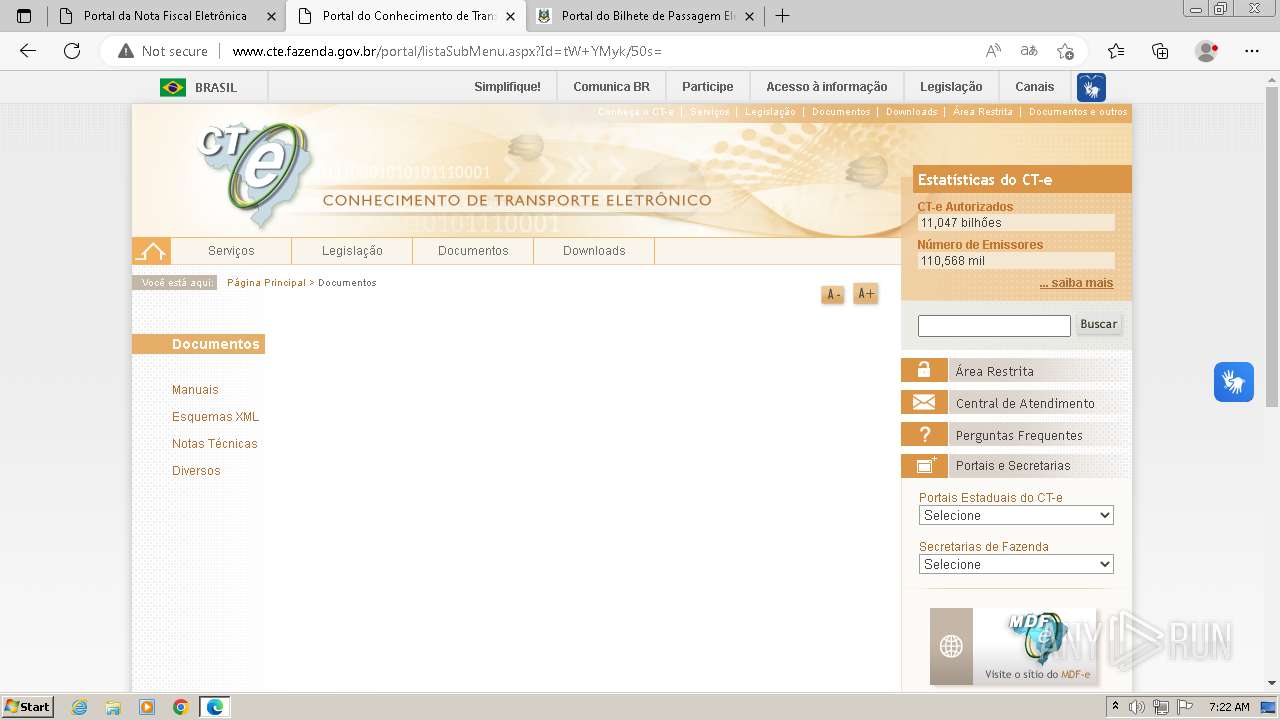
Task: Click the Buscar search button
Action: [1098, 324]
